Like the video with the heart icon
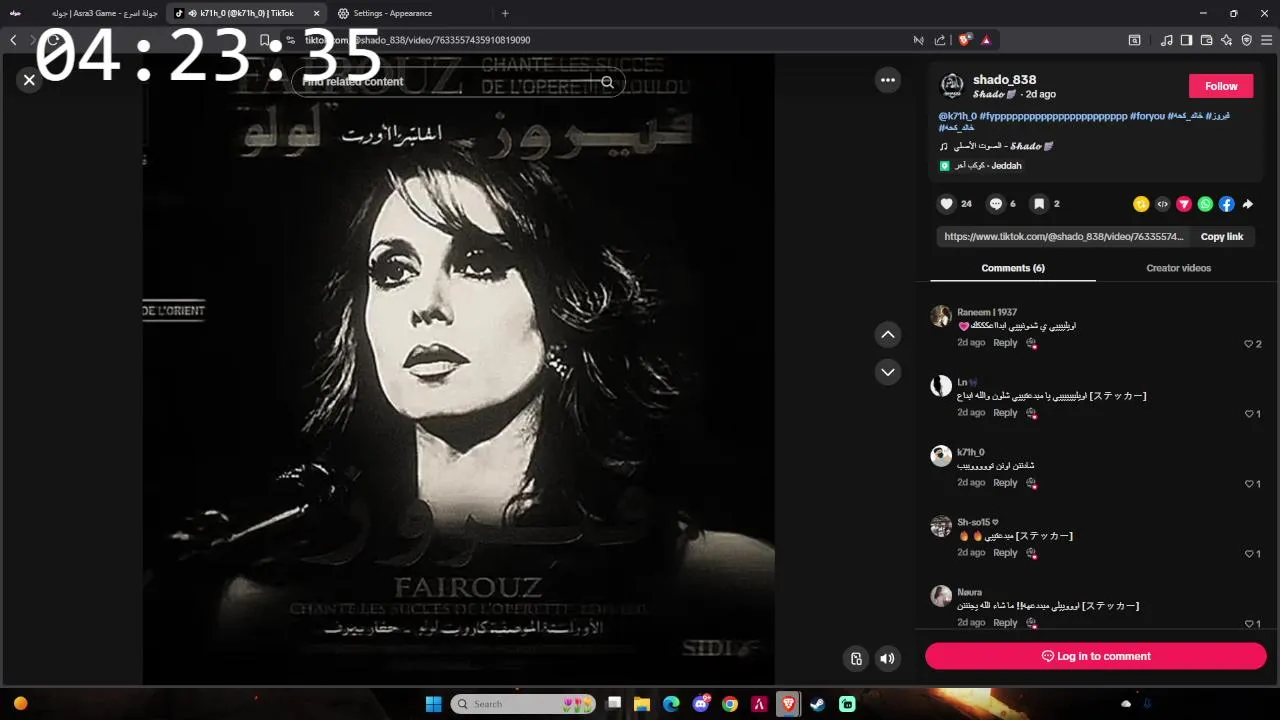 point(946,204)
